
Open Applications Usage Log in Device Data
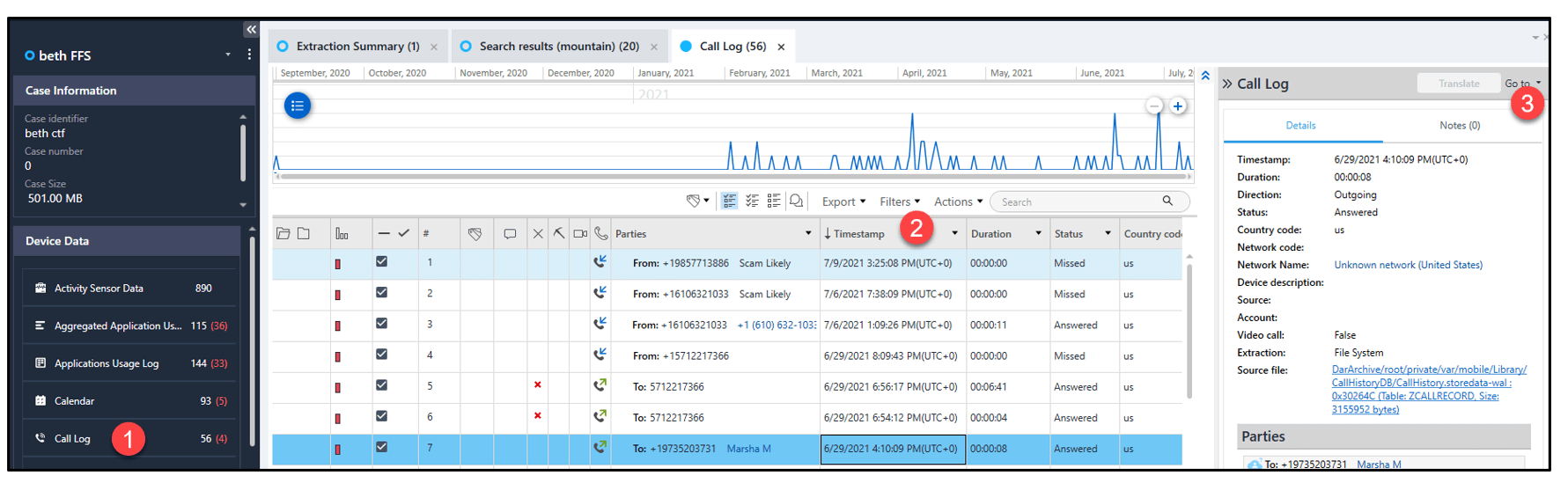129,363
